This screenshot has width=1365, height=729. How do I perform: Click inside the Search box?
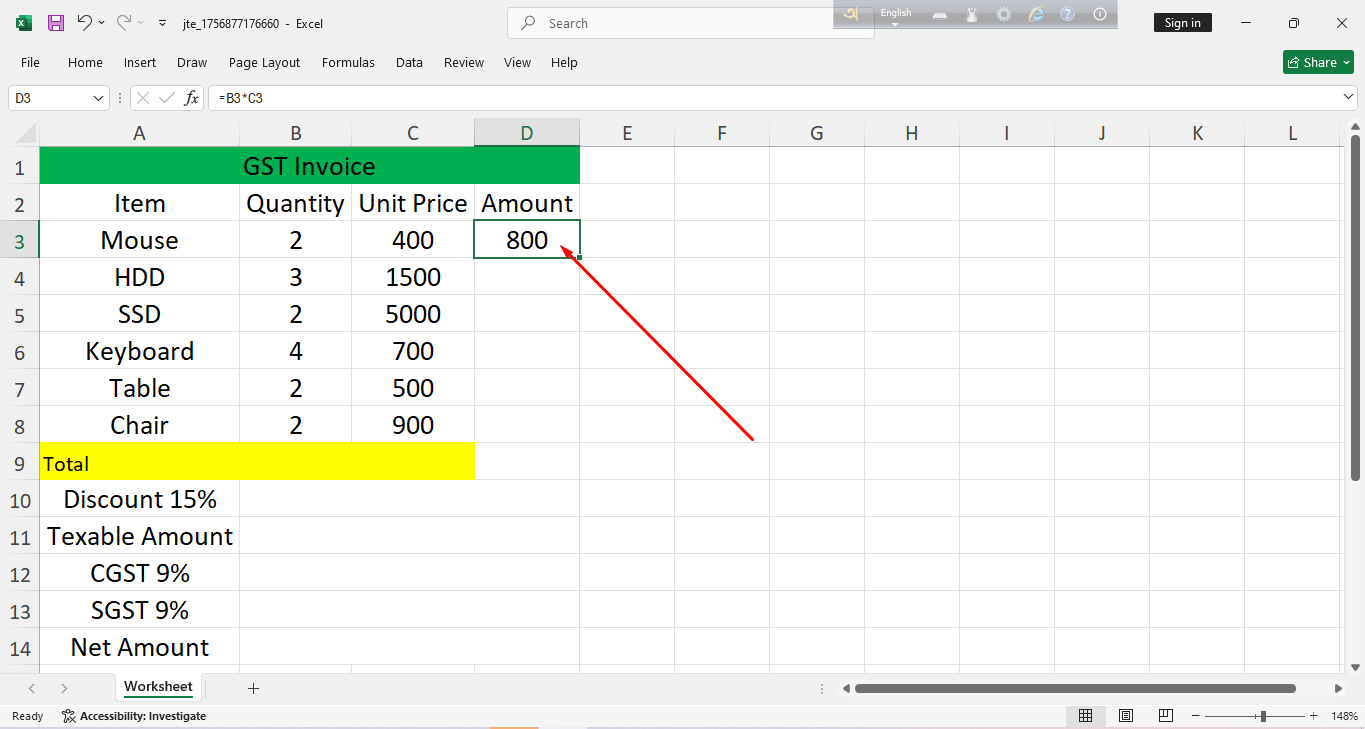[700, 23]
